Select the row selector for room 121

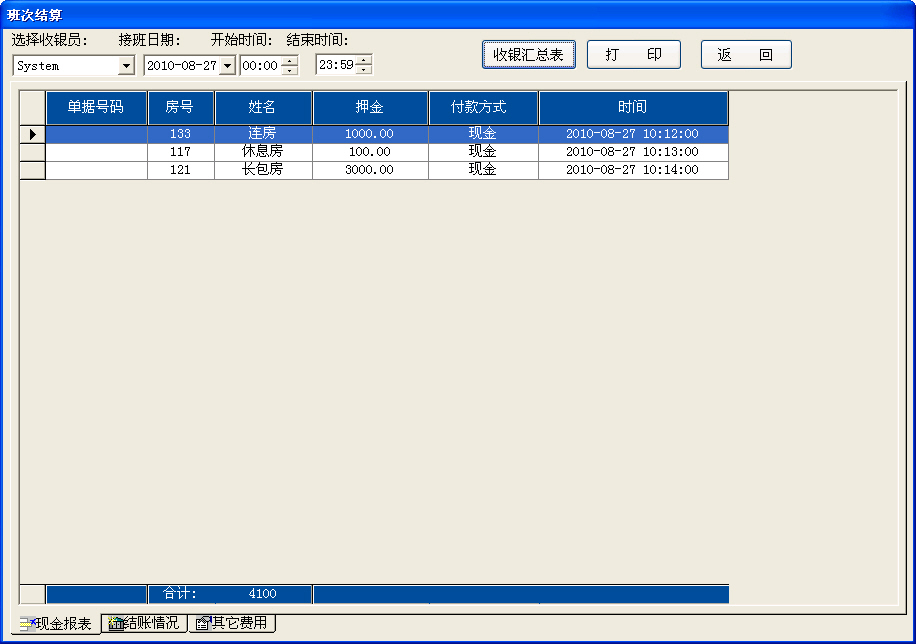33,170
